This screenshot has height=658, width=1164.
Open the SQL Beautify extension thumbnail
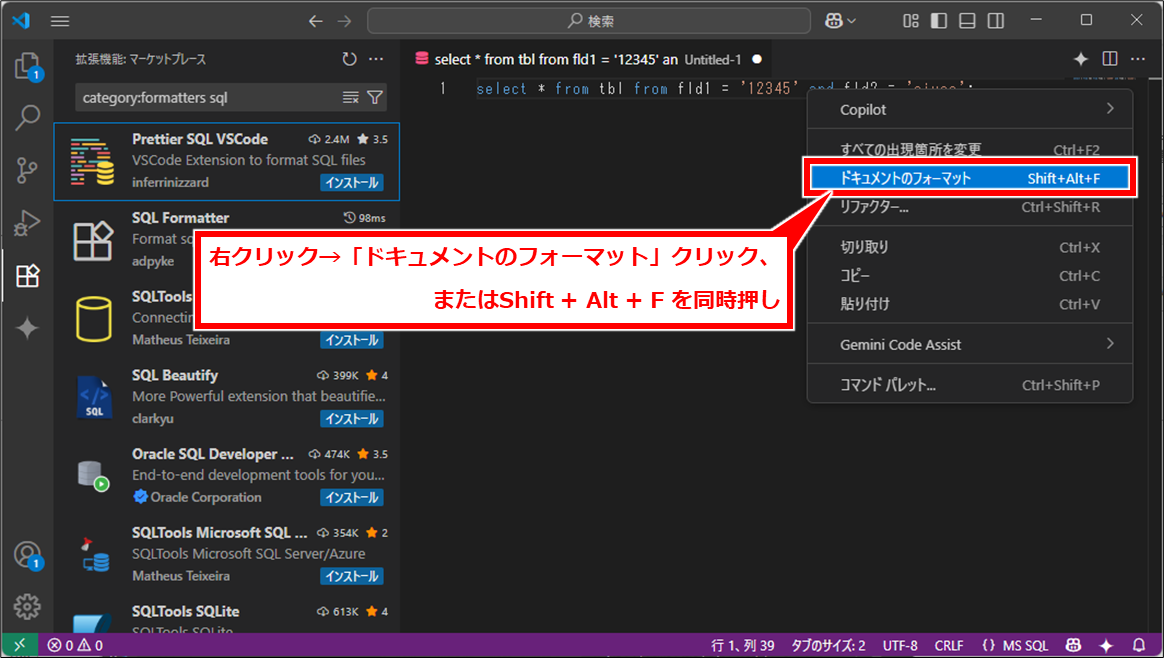click(93, 397)
